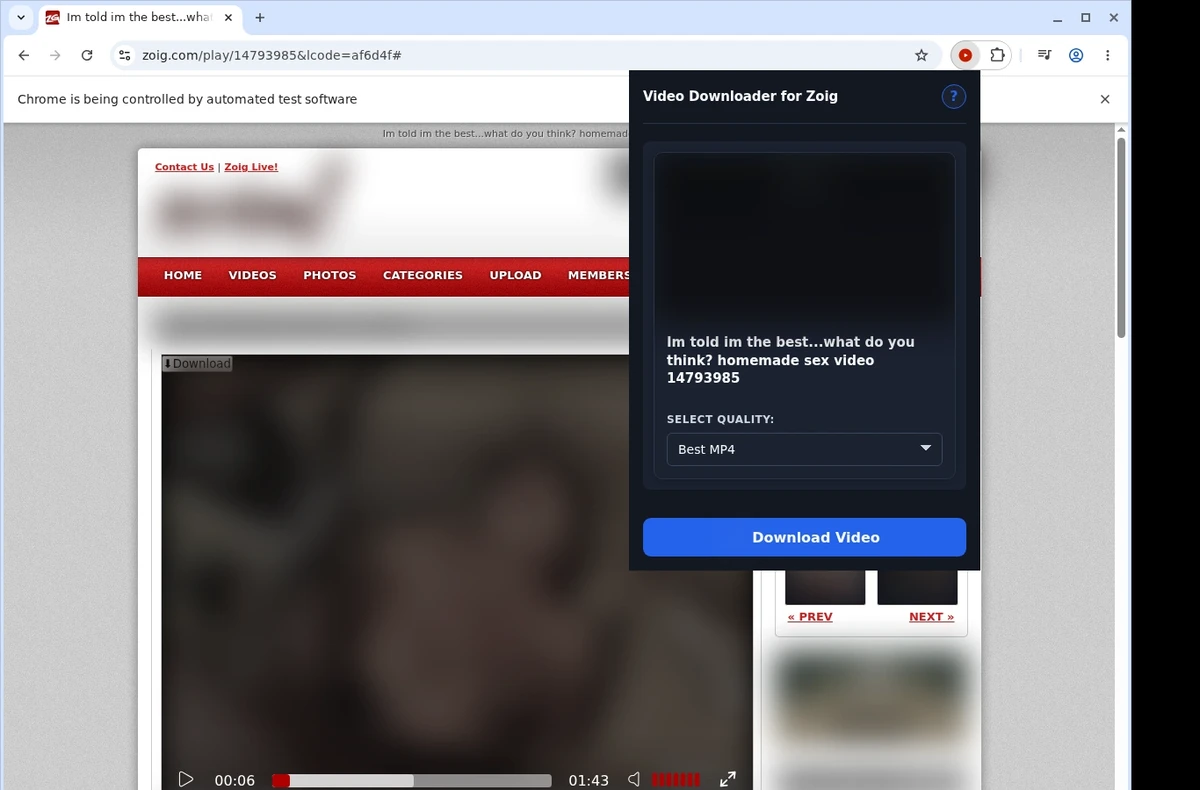
Task: Adjust the red volume level bar
Action: click(x=676, y=780)
